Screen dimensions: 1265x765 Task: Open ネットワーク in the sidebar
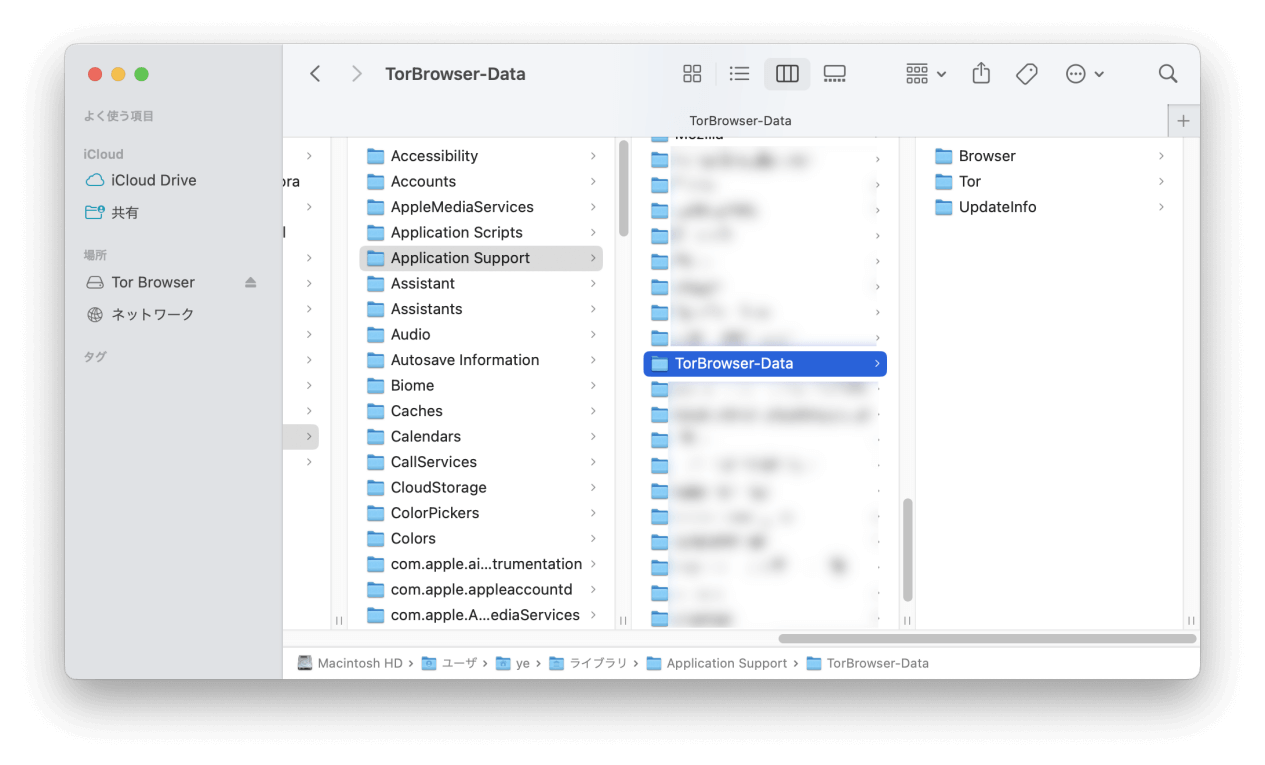pos(140,314)
